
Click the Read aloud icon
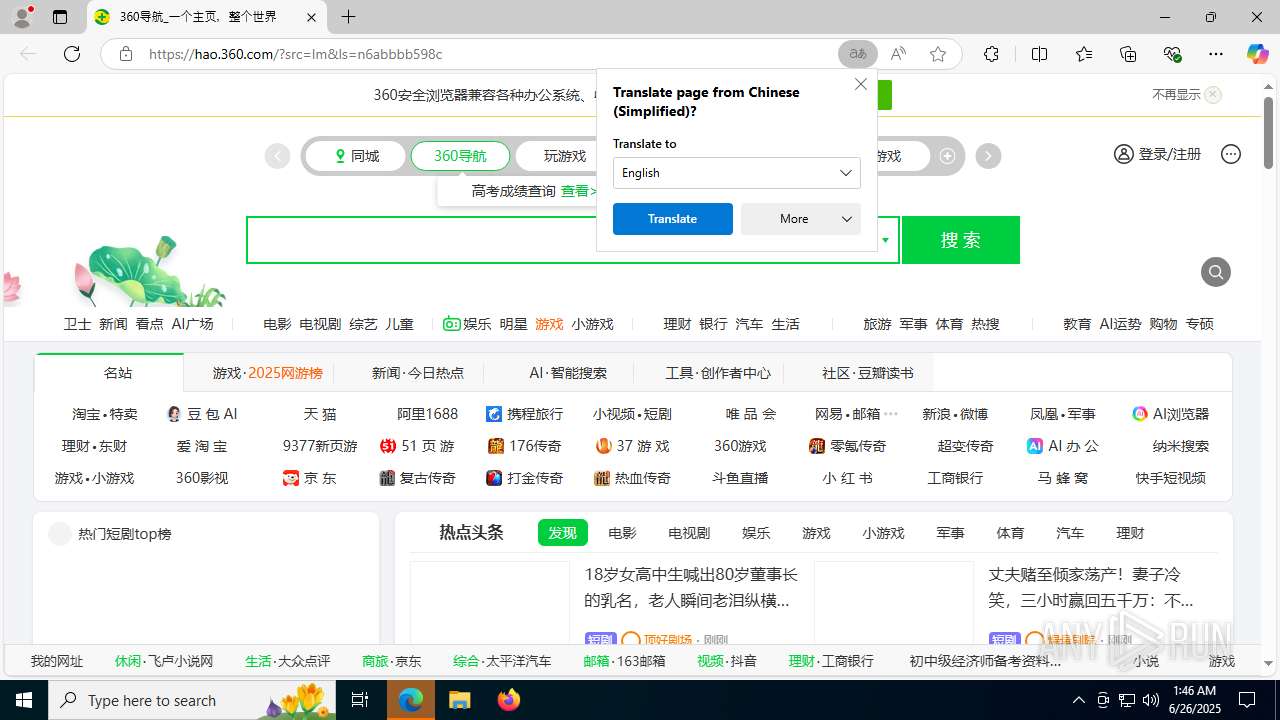898,54
